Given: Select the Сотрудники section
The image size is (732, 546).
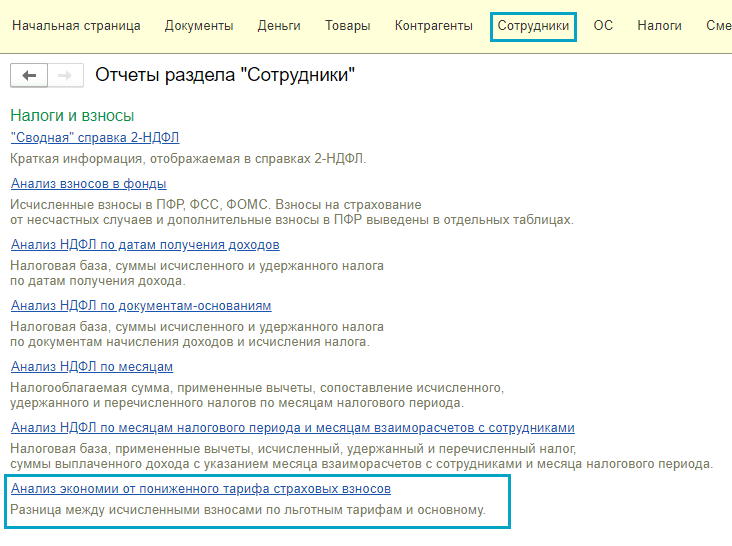Looking at the screenshot, I should 533,26.
